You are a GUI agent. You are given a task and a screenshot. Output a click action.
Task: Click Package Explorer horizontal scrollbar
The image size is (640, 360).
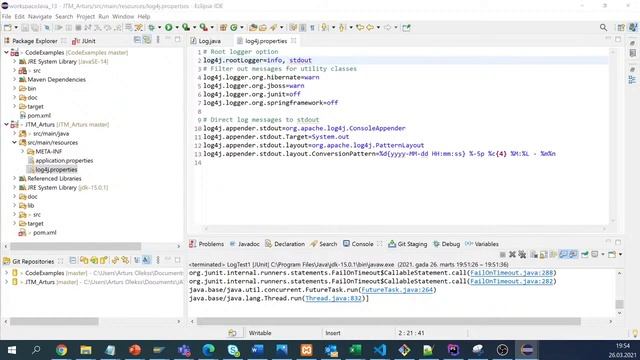[76, 246]
